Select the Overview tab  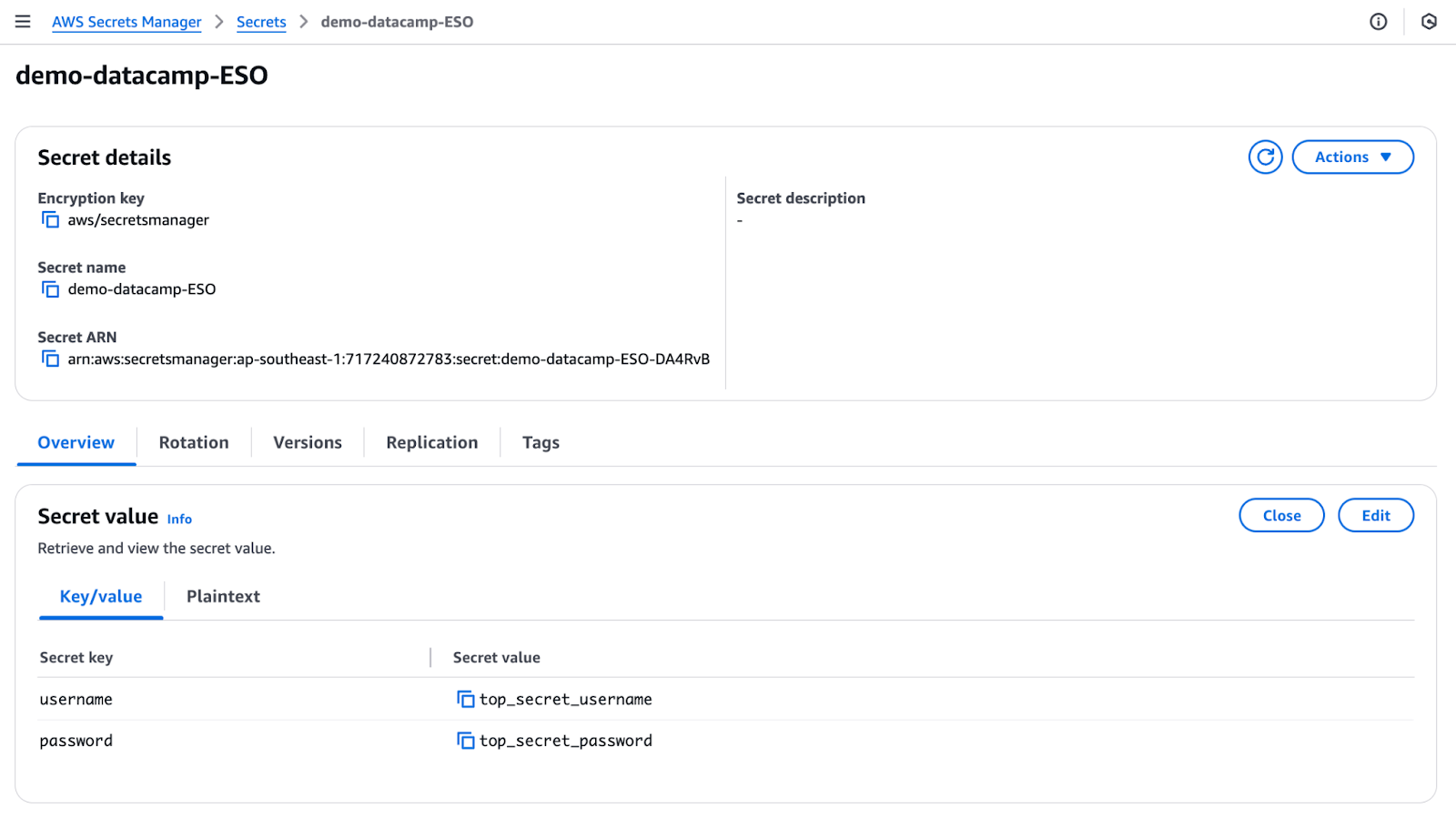pos(76,442)
